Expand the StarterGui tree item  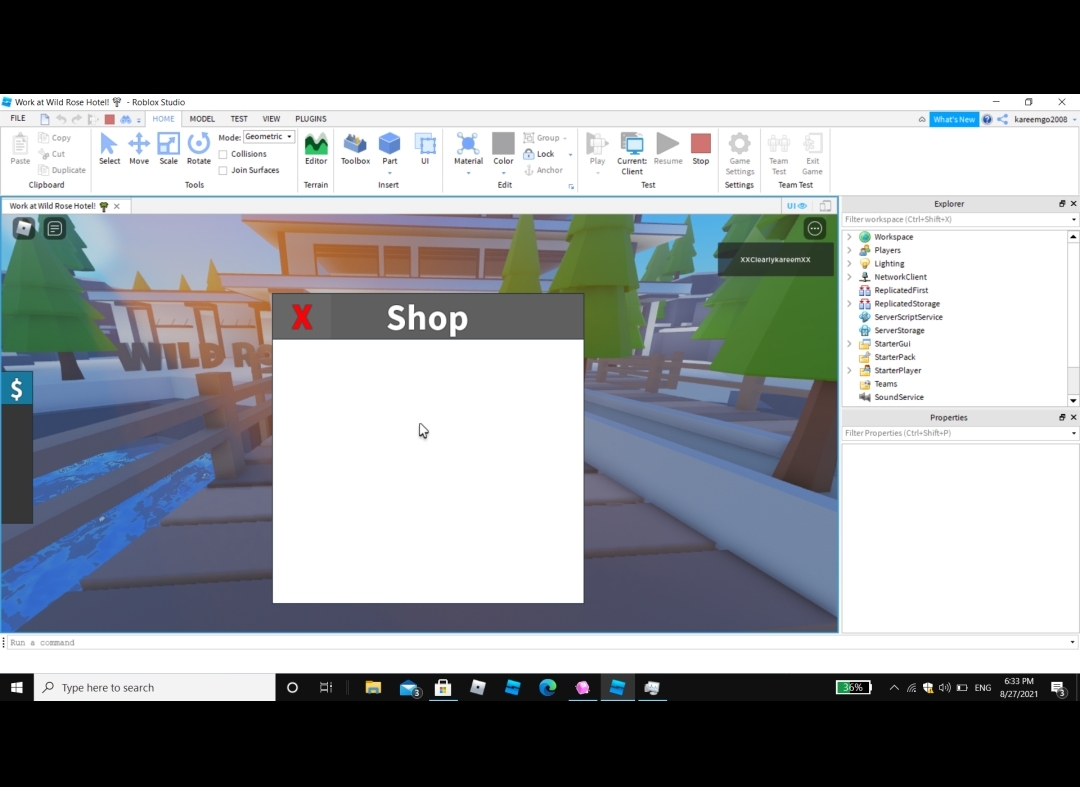coord(849,343)
